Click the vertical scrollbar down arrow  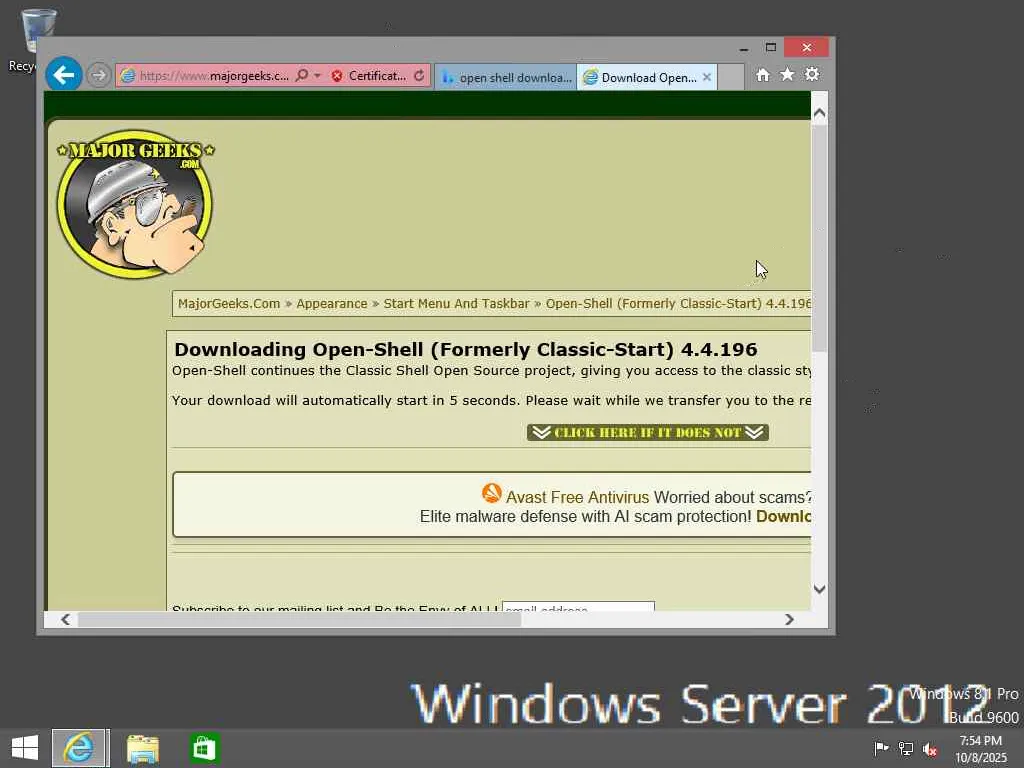click(x=820, y=589)
